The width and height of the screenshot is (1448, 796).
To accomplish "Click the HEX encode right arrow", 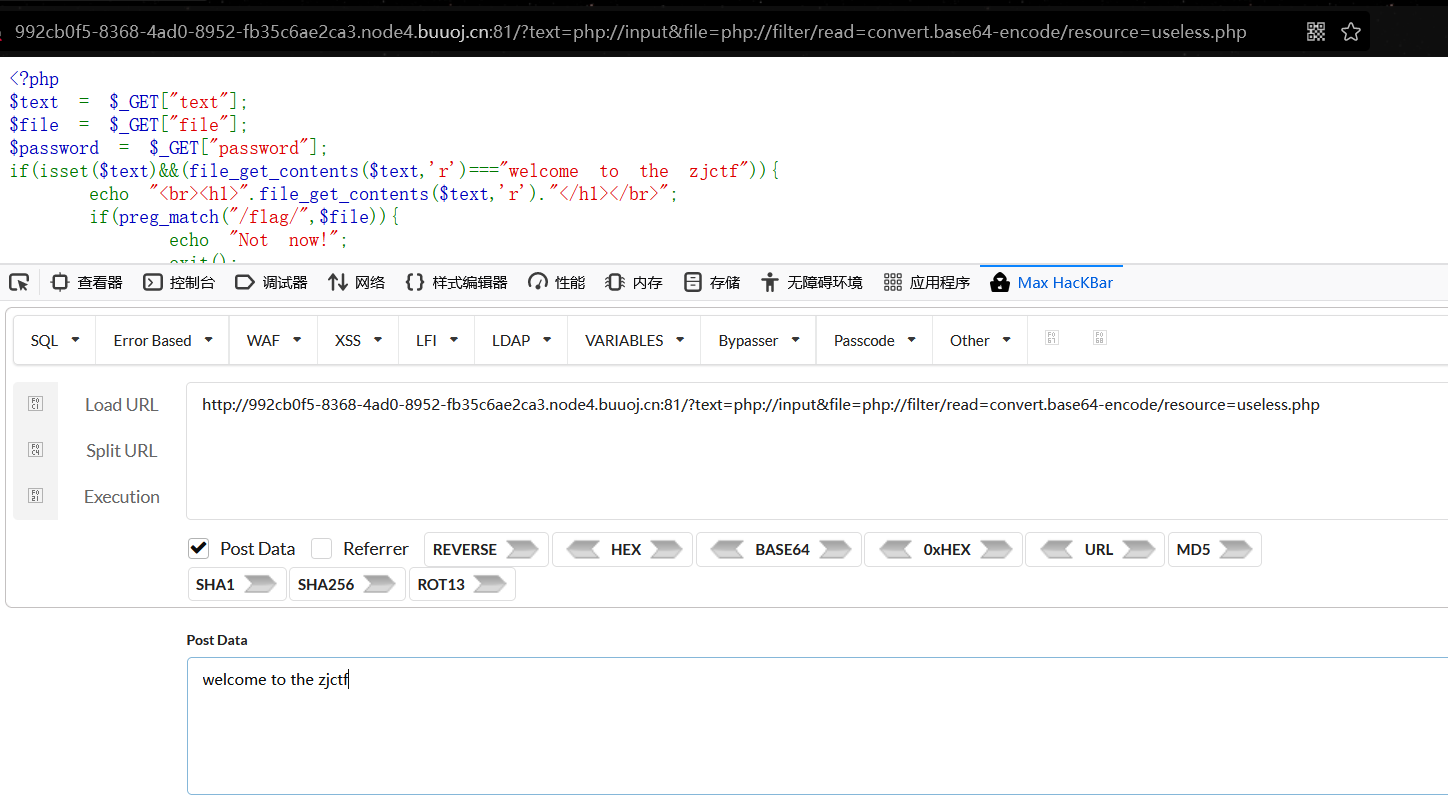I will pyautogui.click(x=666, y=549).
